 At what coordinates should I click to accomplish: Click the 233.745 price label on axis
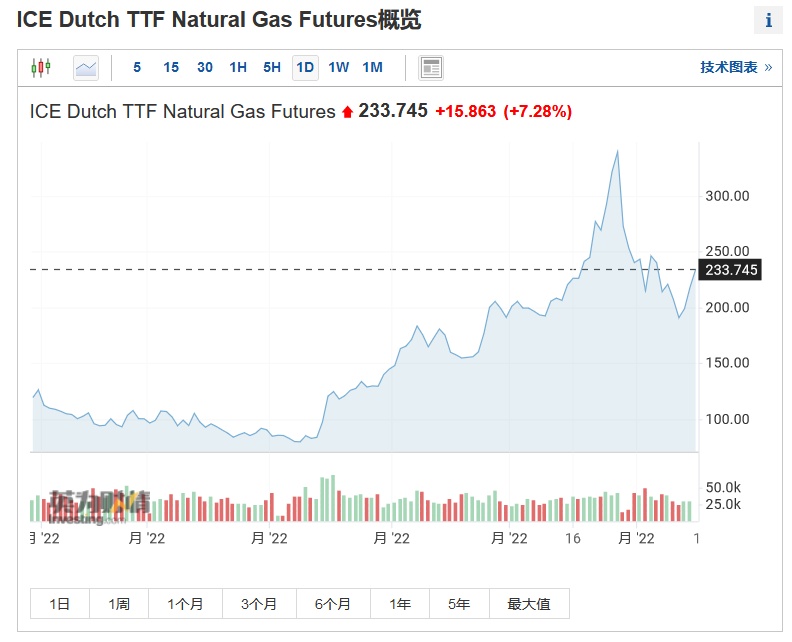pos(731,270)
